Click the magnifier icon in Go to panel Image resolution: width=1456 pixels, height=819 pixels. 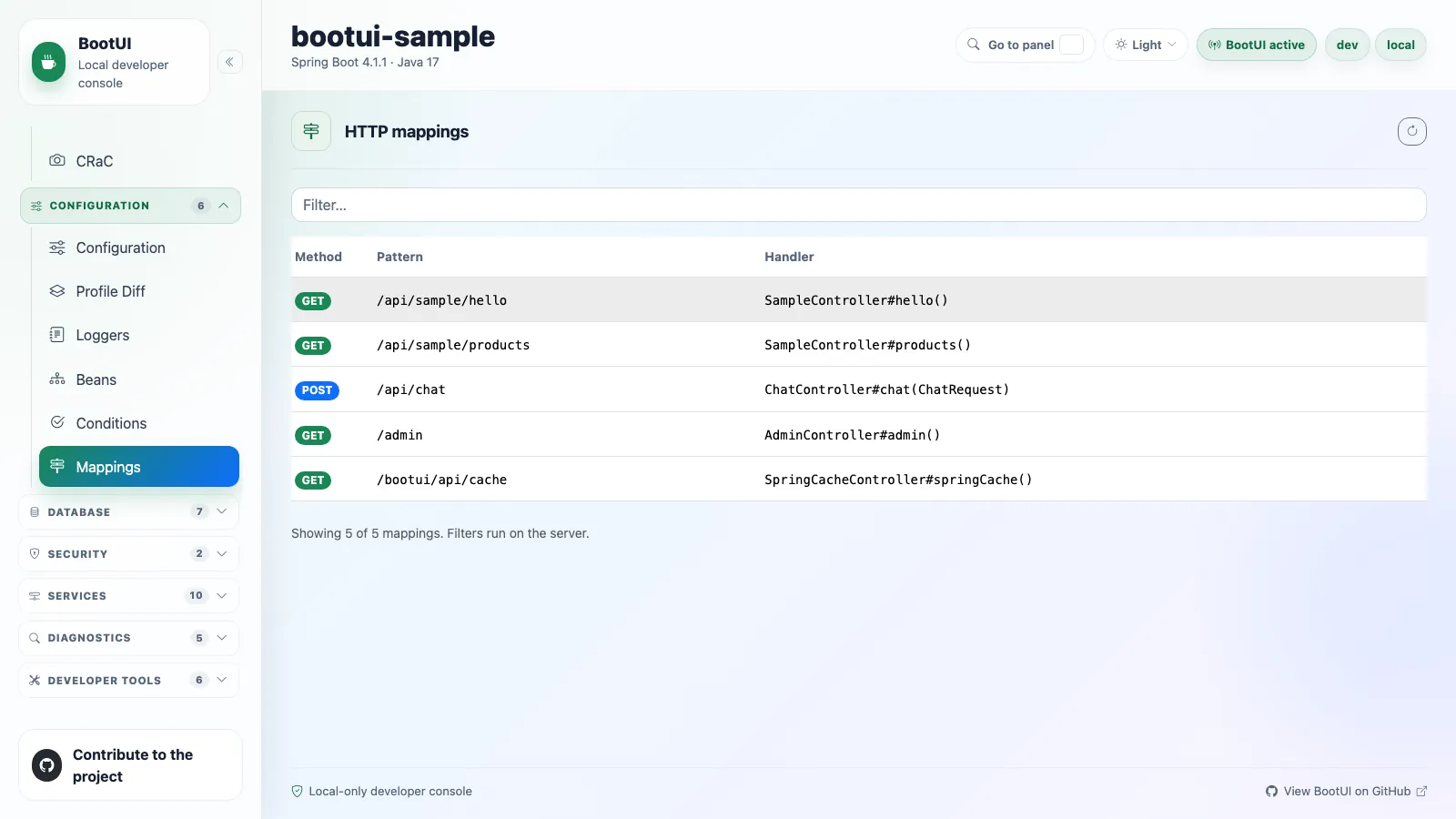pyautogui.click(x=973, y=45)
